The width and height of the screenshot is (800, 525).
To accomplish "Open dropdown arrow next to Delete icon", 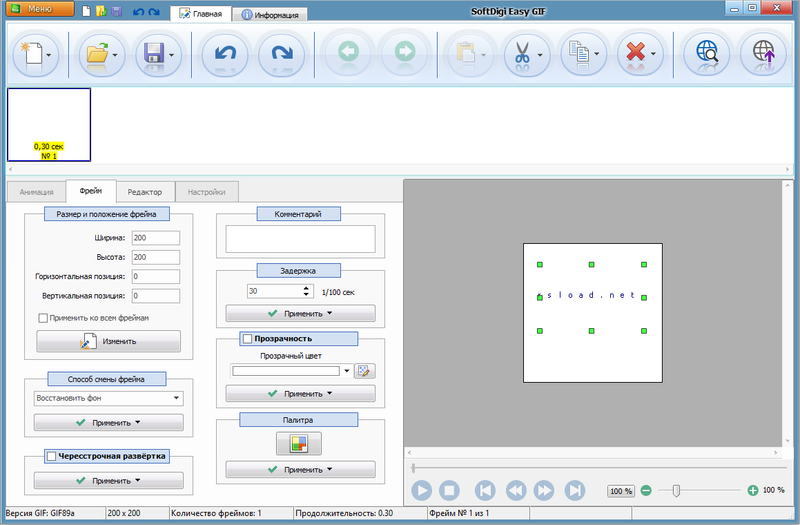I will point(653,54).
